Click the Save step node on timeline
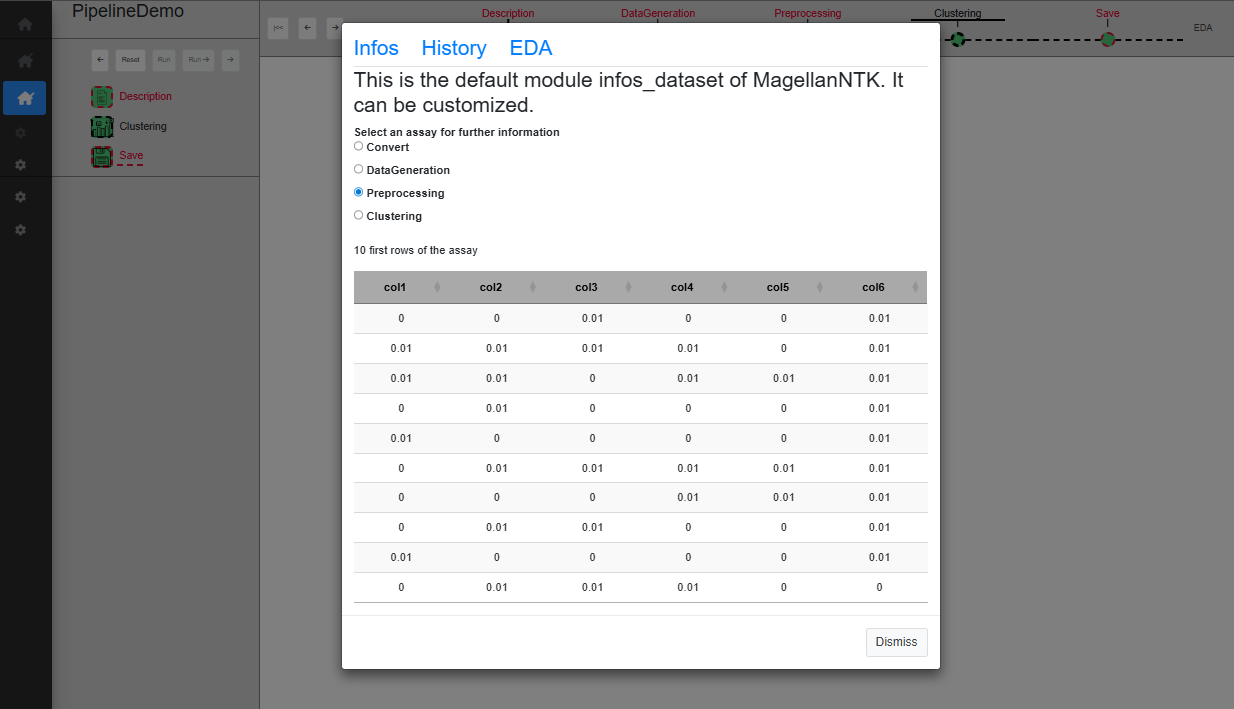 tap(1107, 39)
